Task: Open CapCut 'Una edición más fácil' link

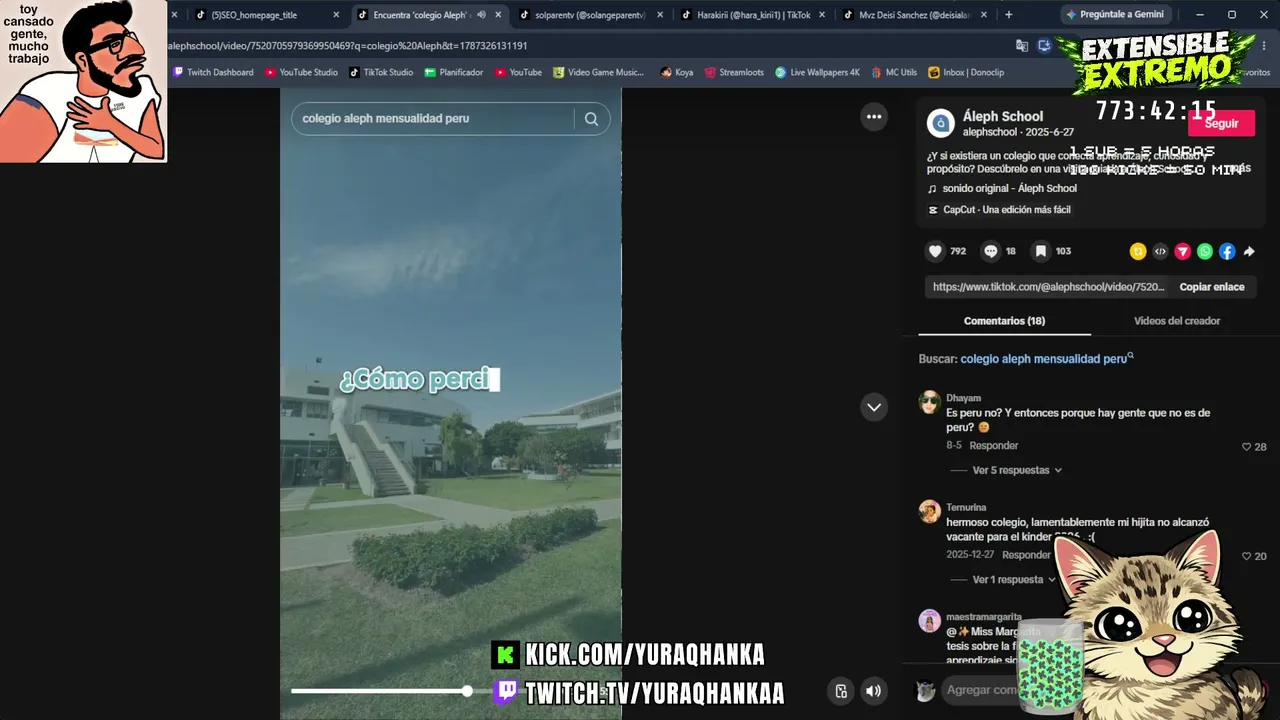Action: pos(1007,210)
